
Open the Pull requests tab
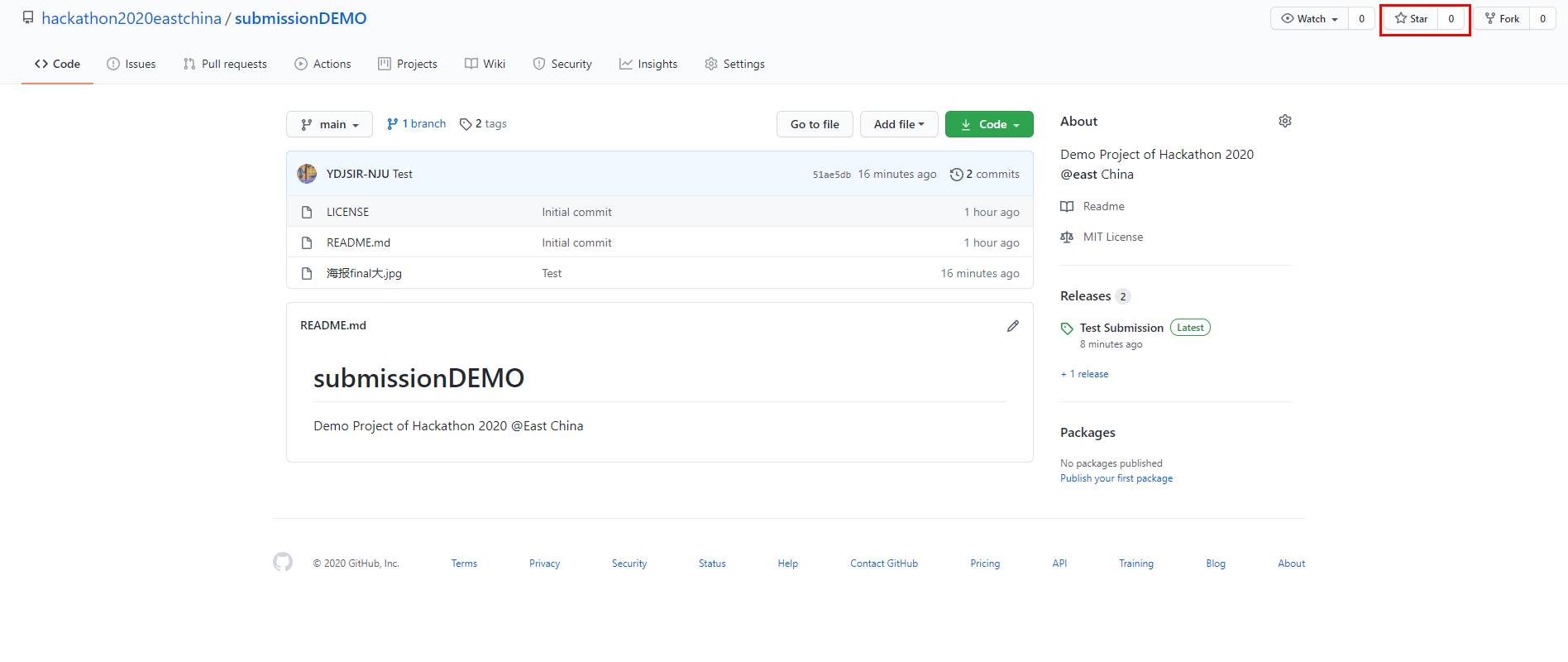click(225, 64)
